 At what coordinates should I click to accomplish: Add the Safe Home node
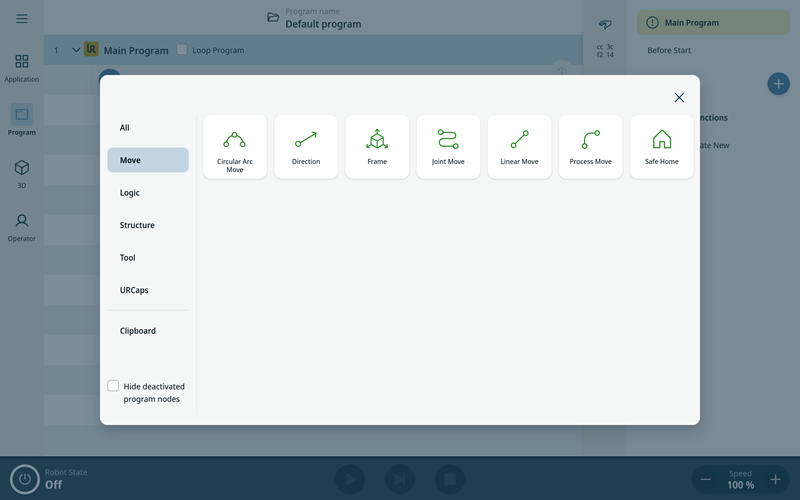tap(661, 147)
